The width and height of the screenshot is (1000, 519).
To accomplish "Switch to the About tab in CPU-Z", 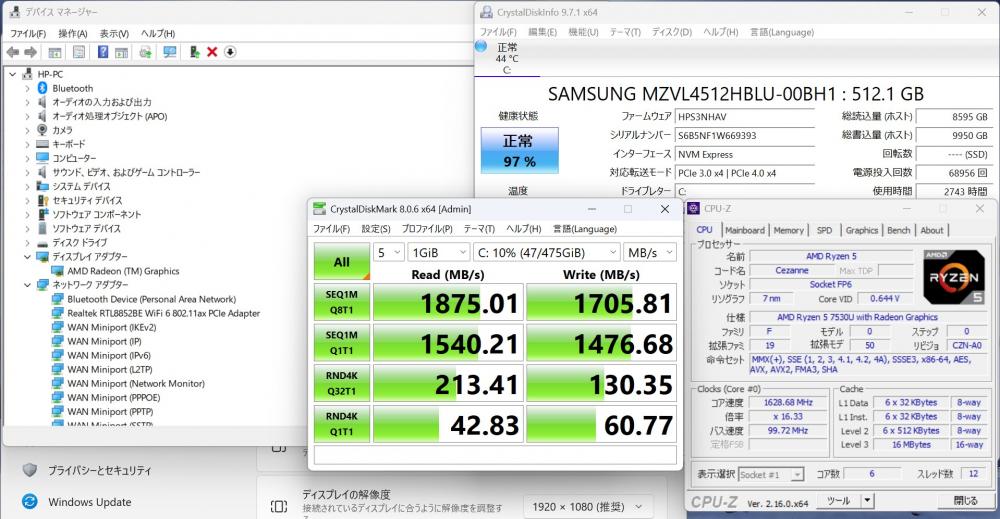I will tap(932, 230).
